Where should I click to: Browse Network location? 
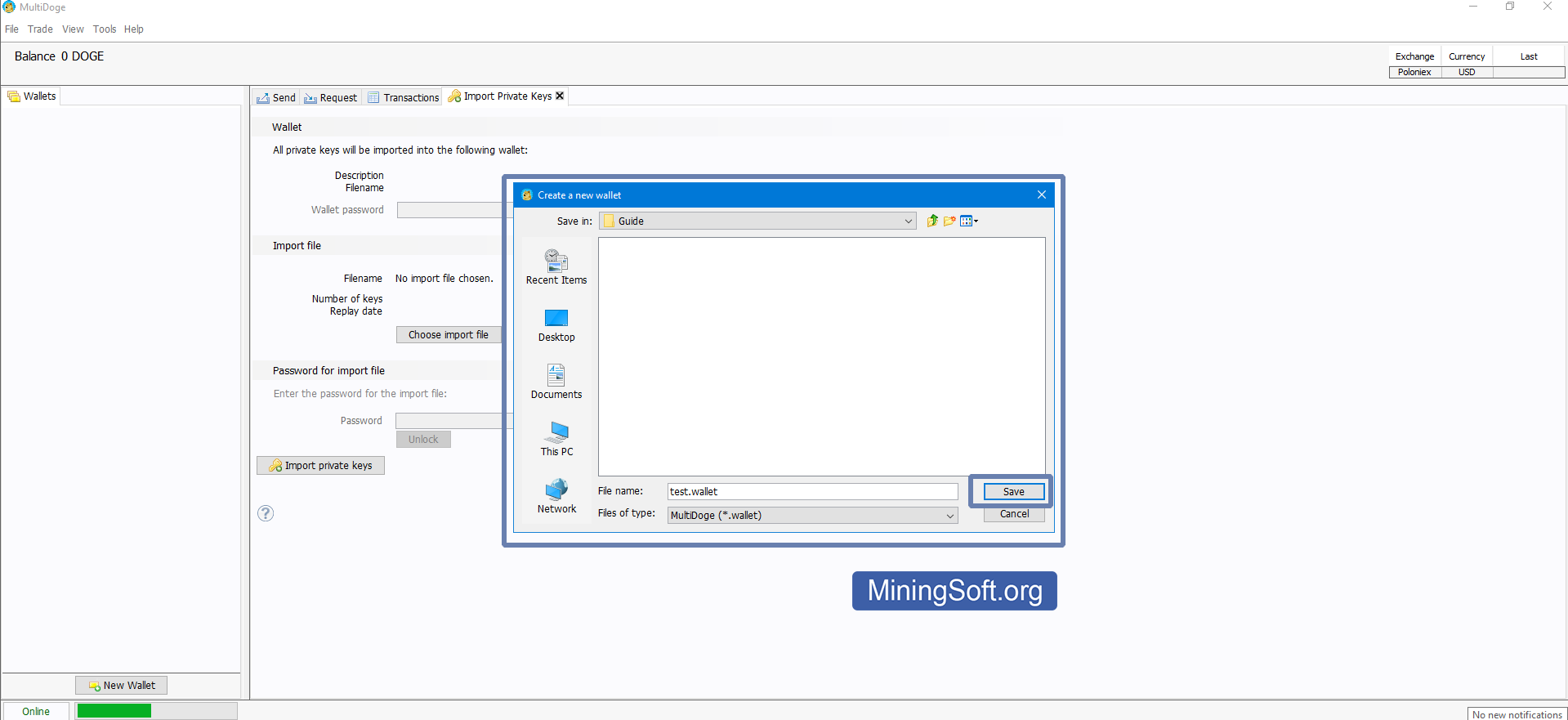pyautogui.click(x=556, y=496)
